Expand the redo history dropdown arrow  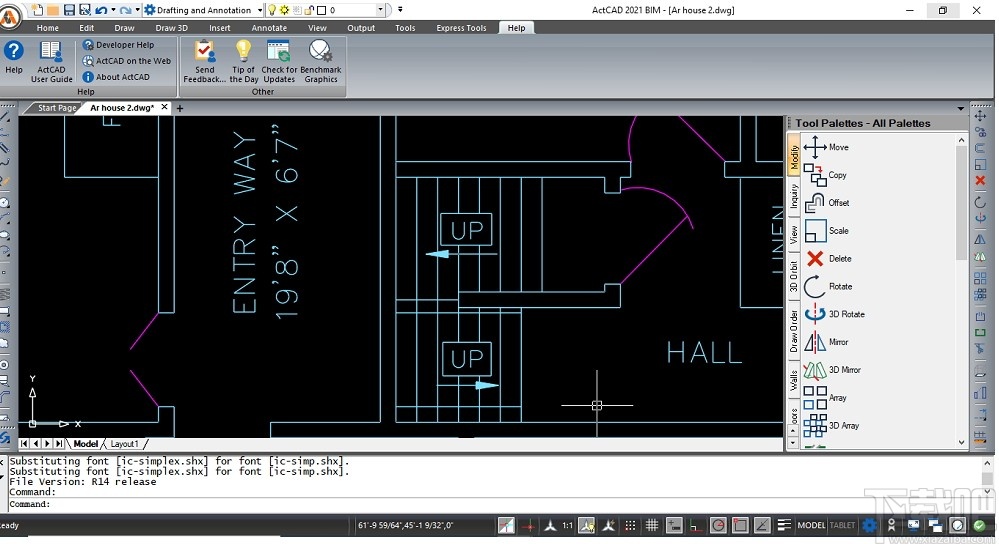pos(137,10)
